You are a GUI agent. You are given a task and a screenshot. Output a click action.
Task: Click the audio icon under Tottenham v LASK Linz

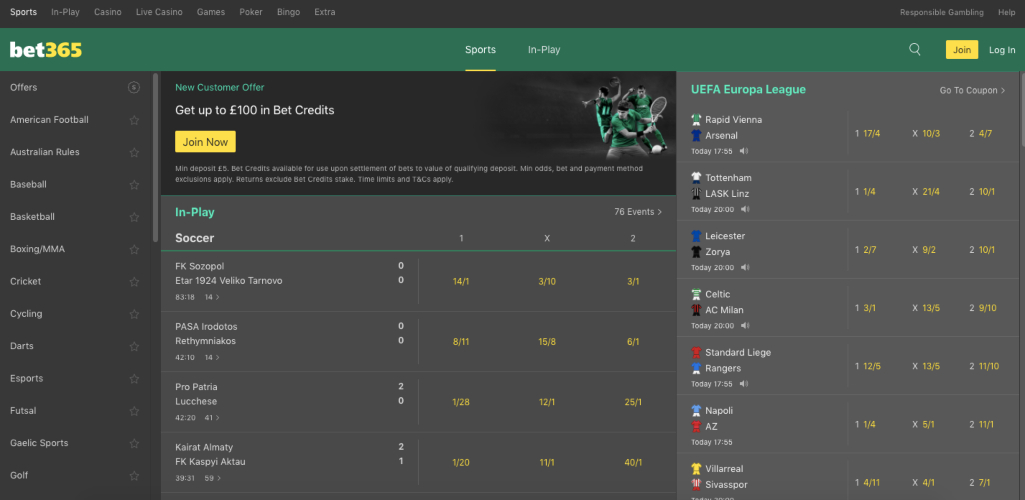(744, 209)
